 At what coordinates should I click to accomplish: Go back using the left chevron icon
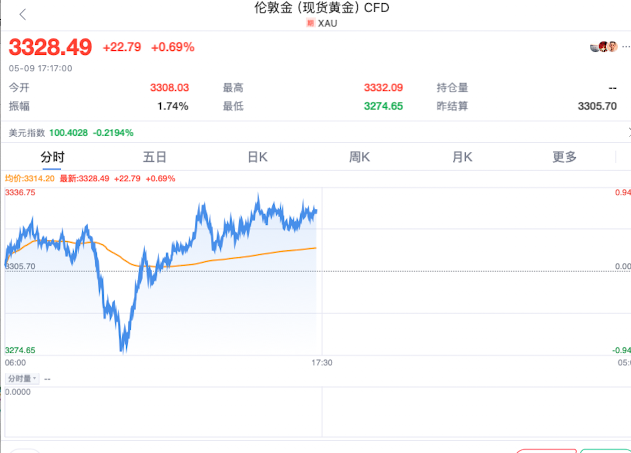[23, 15]
